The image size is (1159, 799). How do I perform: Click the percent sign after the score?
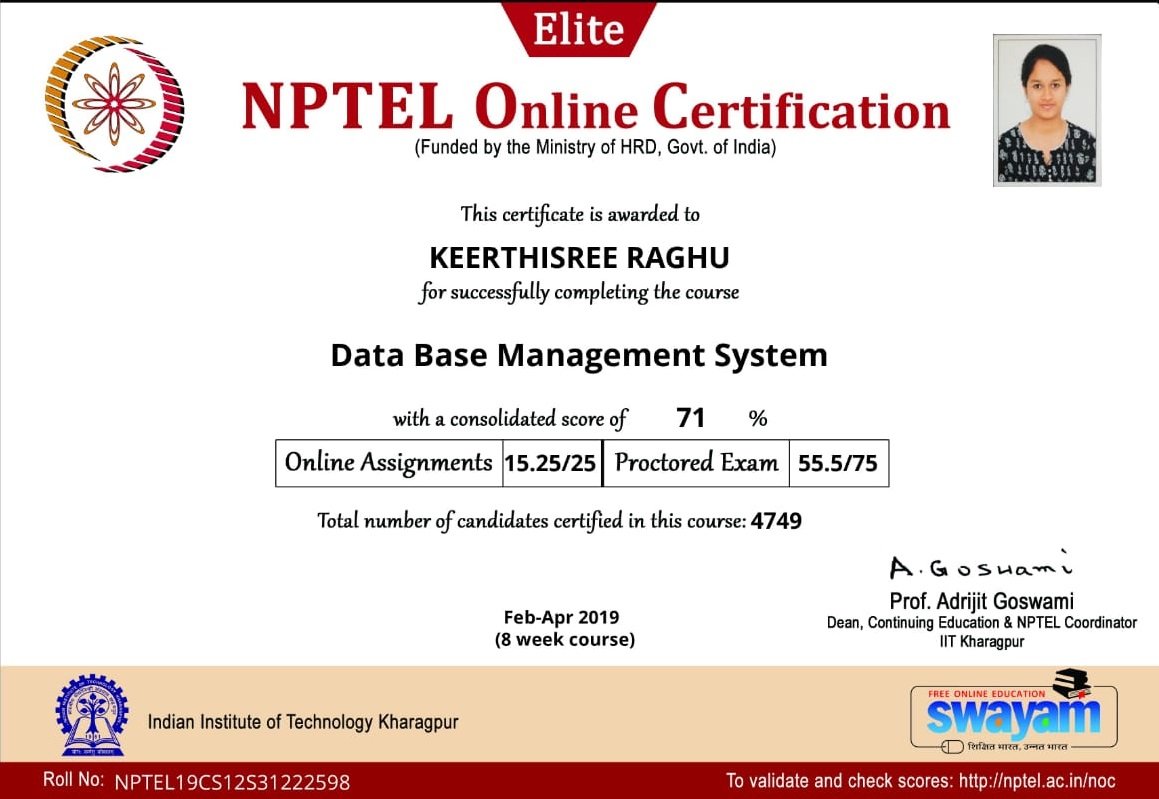pos(758,419)
